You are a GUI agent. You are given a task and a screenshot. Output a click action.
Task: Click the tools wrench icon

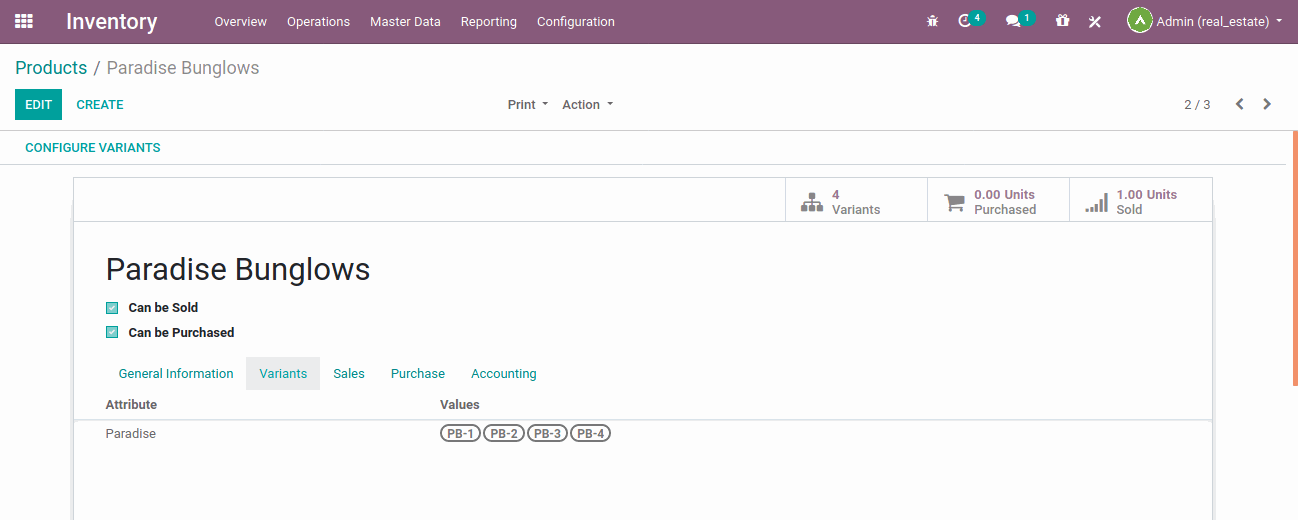click(x=1095, y=21)
